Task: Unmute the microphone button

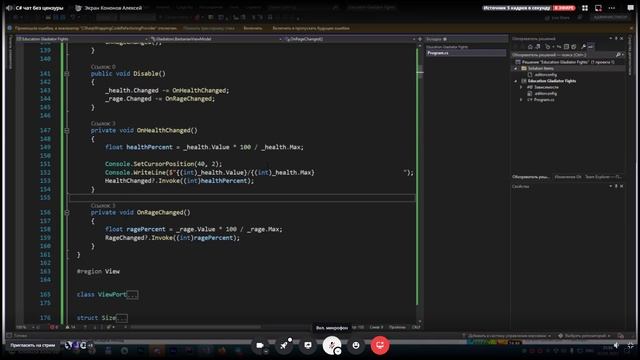Action: tap(332, 345)
